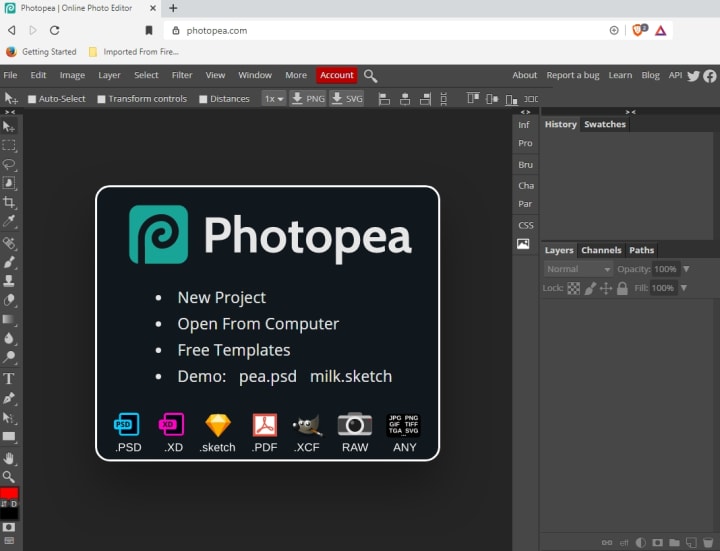
Task: Select the Rectangle Select marquee tool
Action: click(x=9, y=145)
